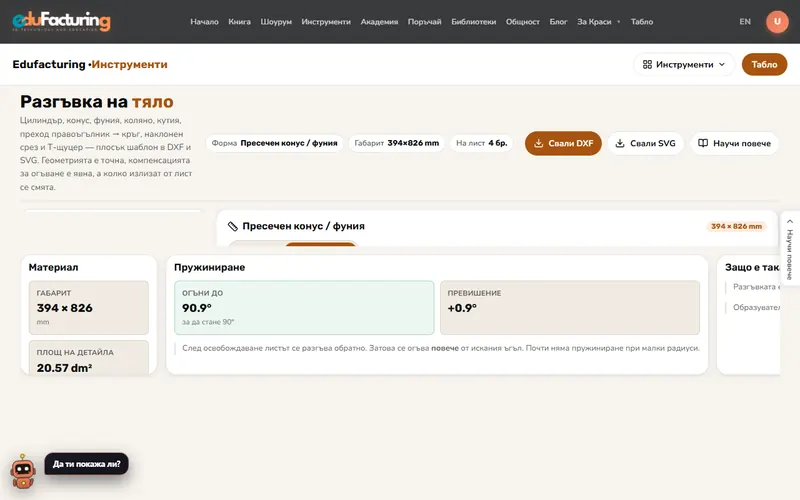This screenshot has height=500, width=800.
Task: Click the ruler icon beside Пресечен конус
Action: pyautogui.click(x=233, y=226)
